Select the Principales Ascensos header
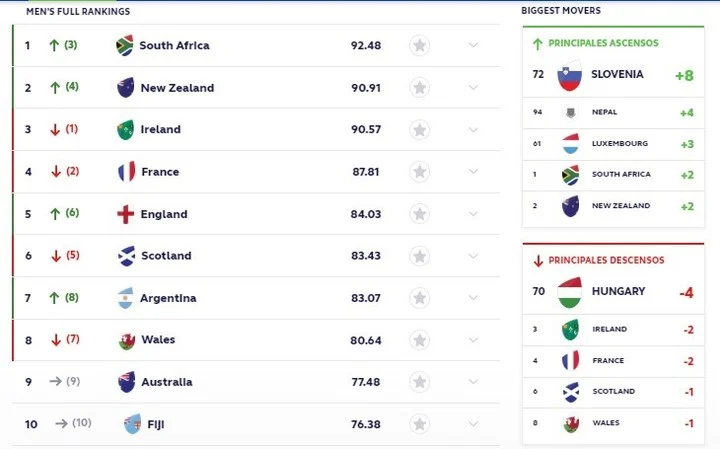The image size is (720, 449). (x=611, y=44)
